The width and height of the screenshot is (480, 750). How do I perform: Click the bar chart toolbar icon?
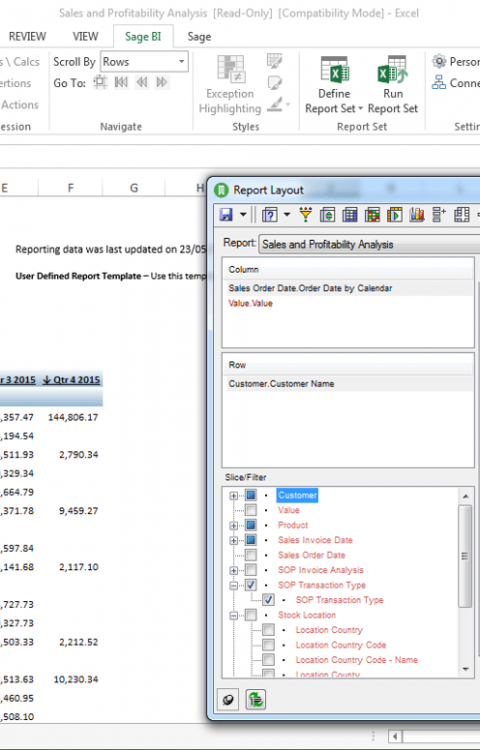coord(417,215)
